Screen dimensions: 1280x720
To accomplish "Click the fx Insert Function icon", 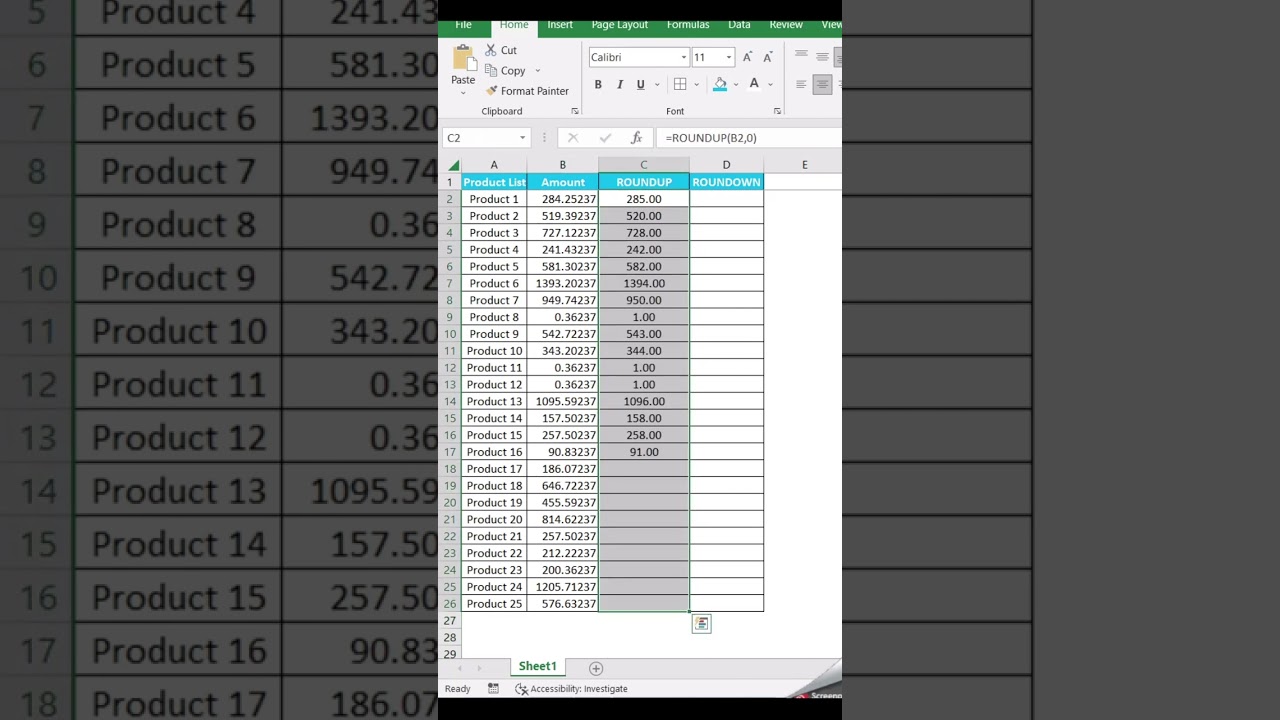I will click(636, 138).
